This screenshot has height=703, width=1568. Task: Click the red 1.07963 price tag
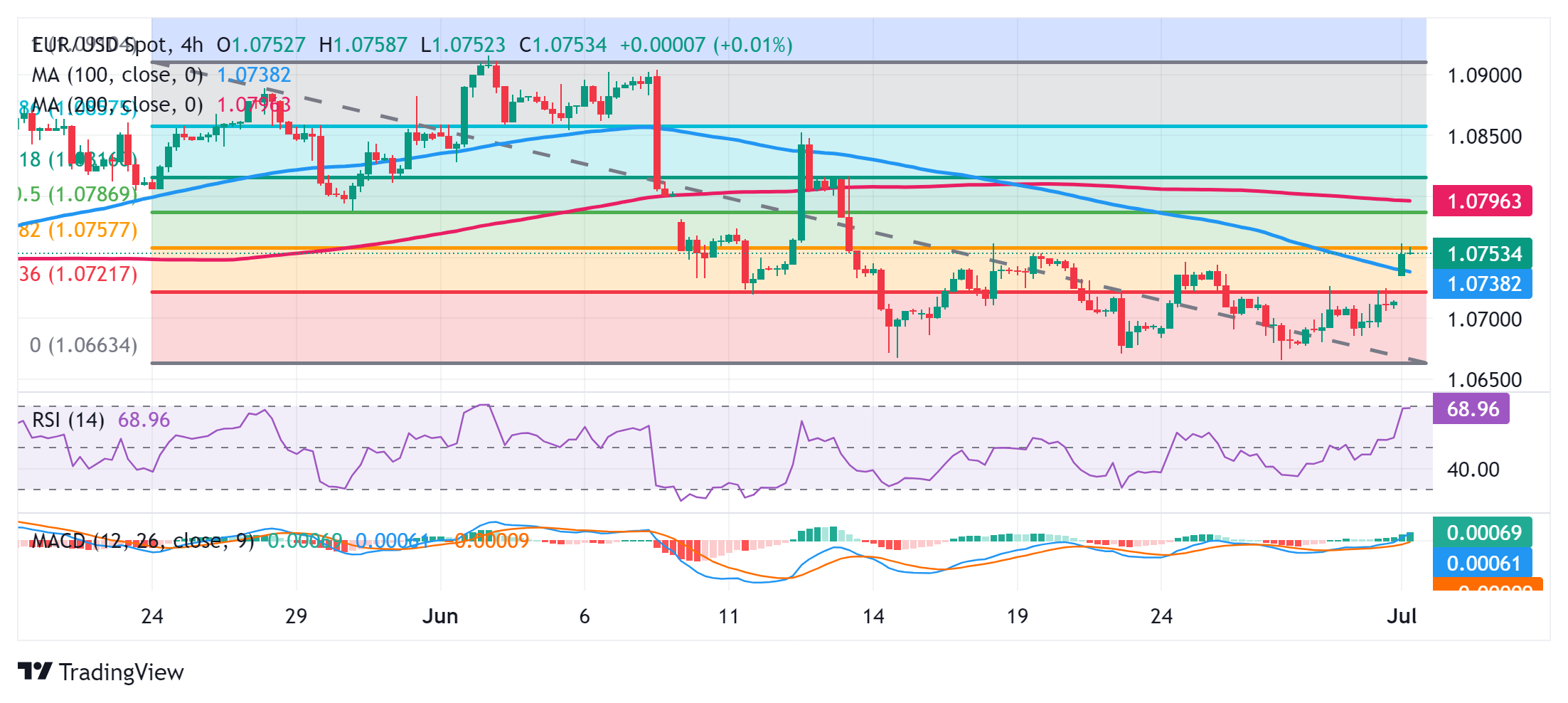pos(1484,201)
